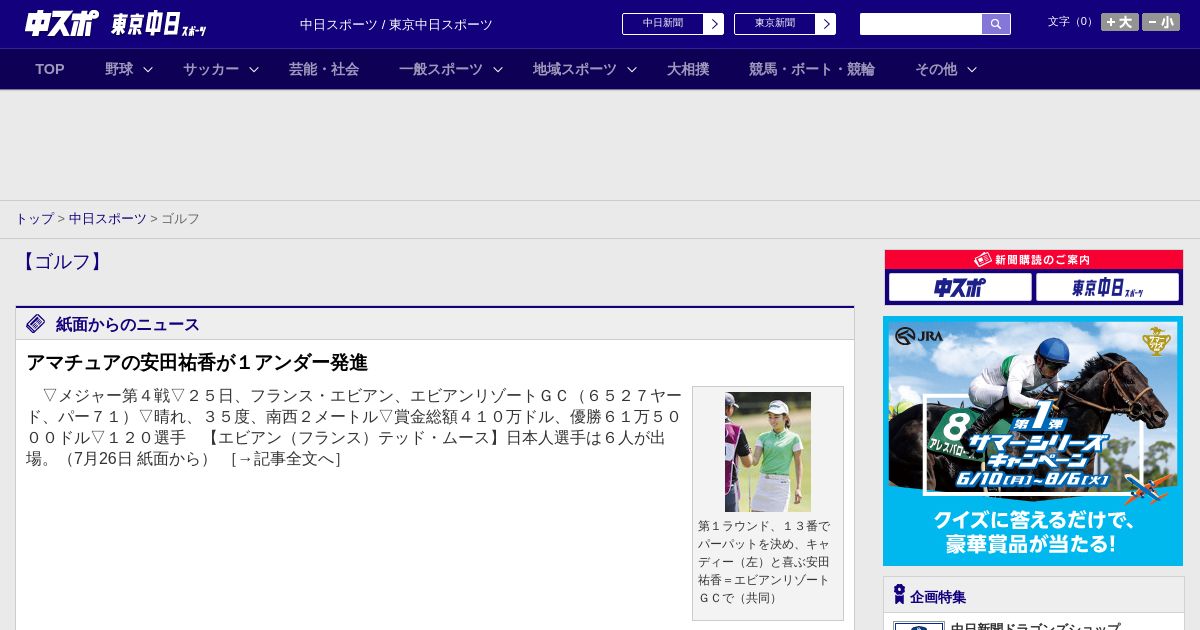1200x630 pixels.
Task: Open the サッカー menu
Action: 211,69
